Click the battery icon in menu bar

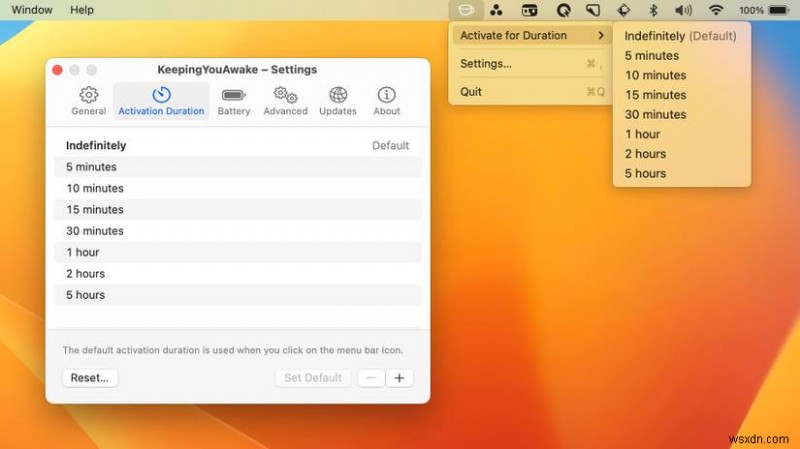[779, 10]
